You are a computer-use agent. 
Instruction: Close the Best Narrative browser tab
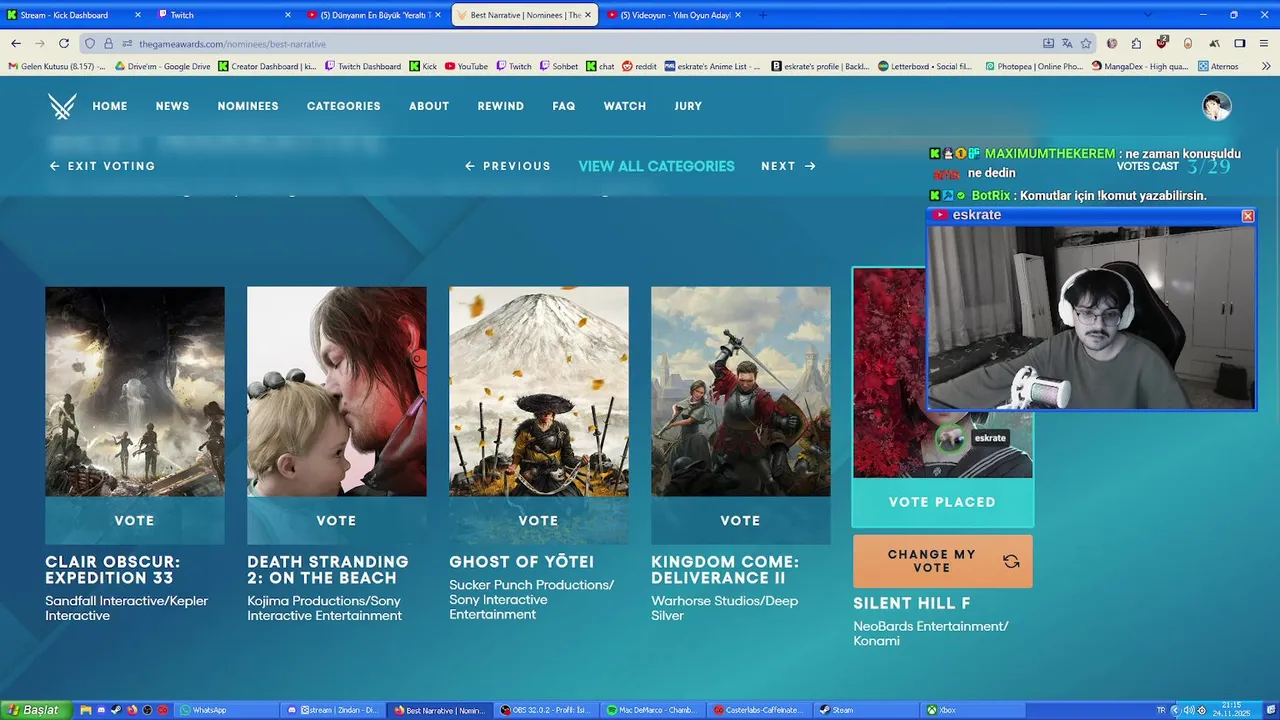(x=588, y=15)
